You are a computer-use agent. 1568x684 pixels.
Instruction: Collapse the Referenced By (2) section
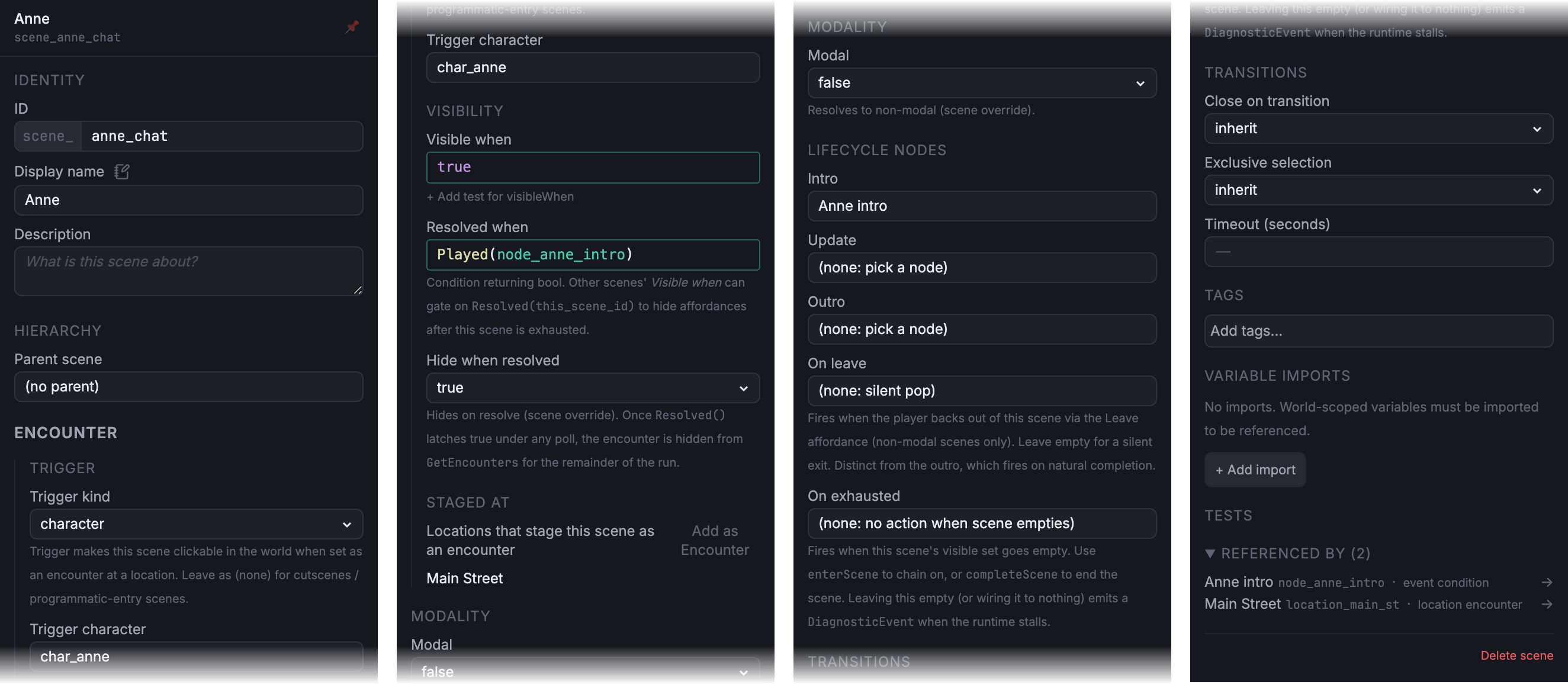(1210, 553)
